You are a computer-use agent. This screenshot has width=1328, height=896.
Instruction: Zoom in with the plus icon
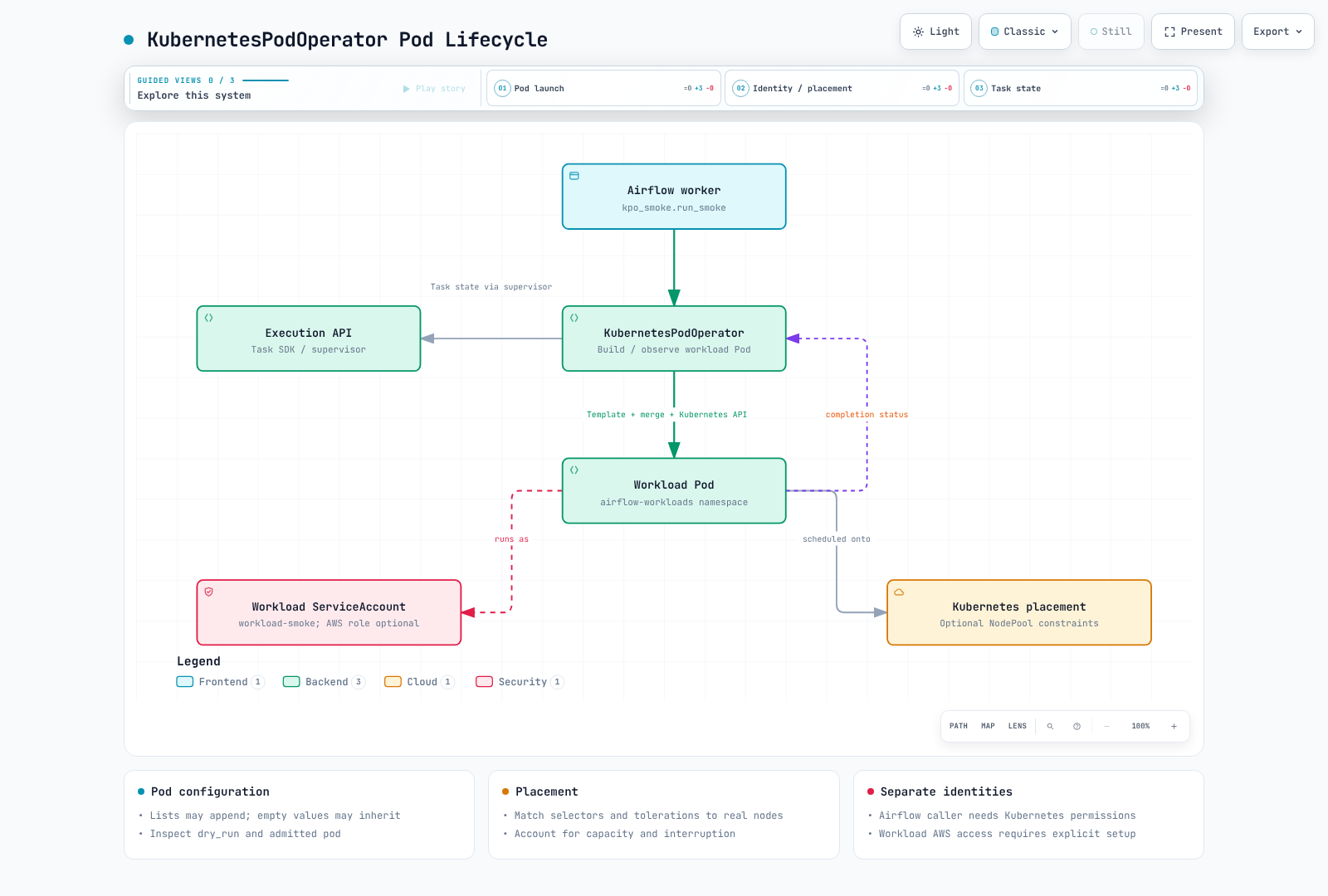click(1174, 726)
